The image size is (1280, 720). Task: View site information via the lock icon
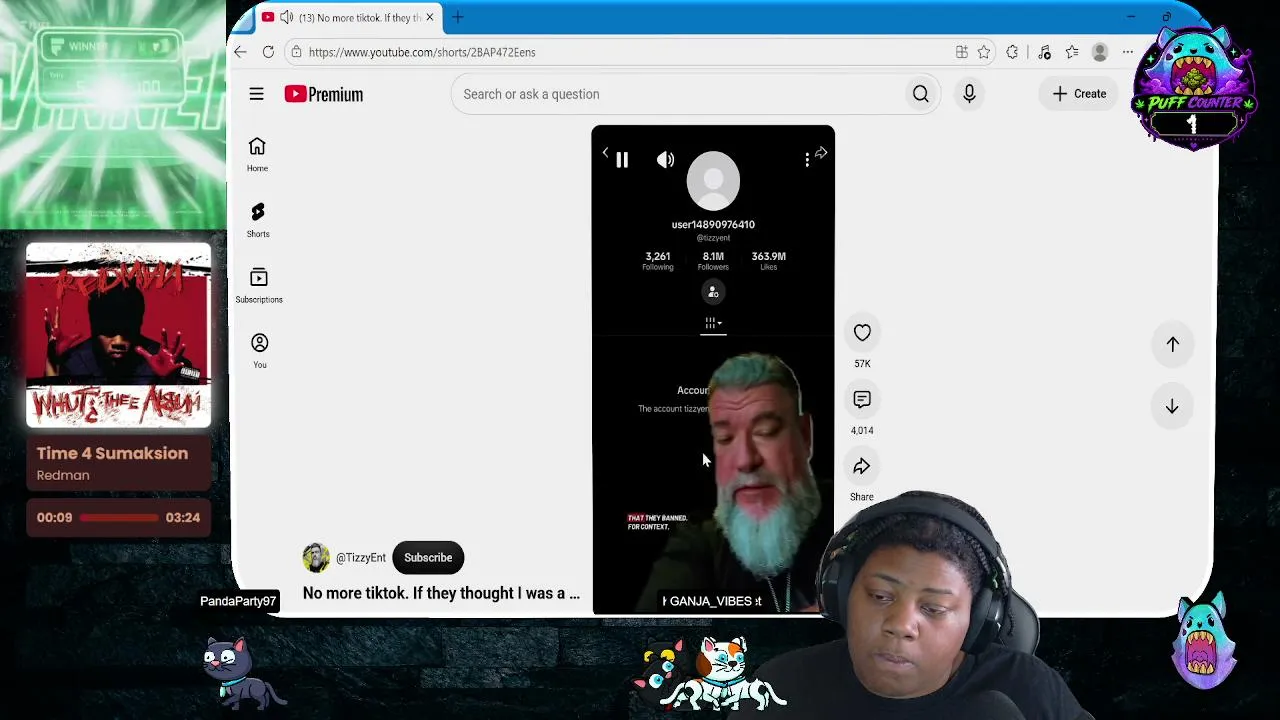point(296,52)
